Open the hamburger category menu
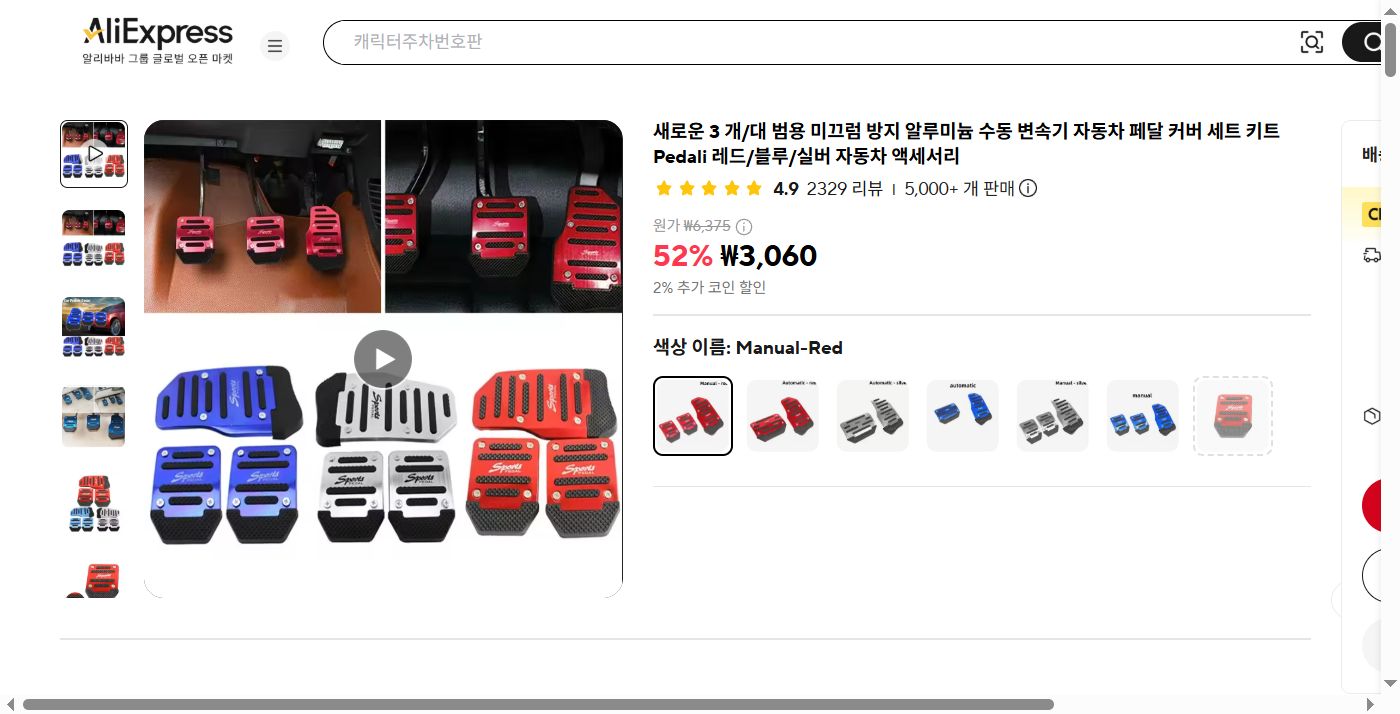Image resolution: width=1400 pixels, height=714 pixels. point(275,46)
